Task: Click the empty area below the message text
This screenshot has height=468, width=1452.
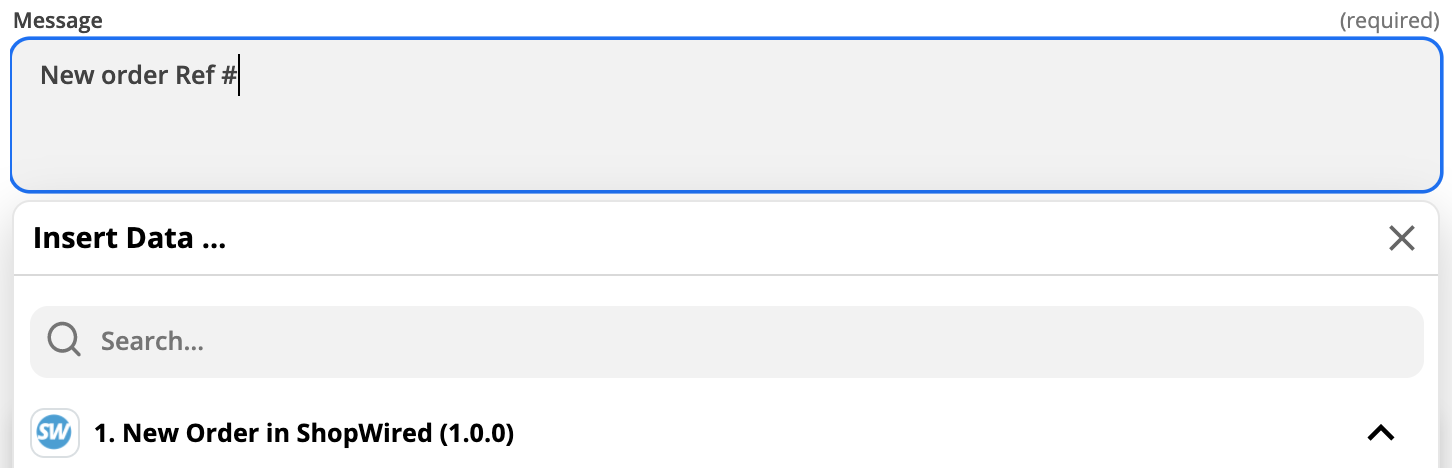Action: point(726,145)
